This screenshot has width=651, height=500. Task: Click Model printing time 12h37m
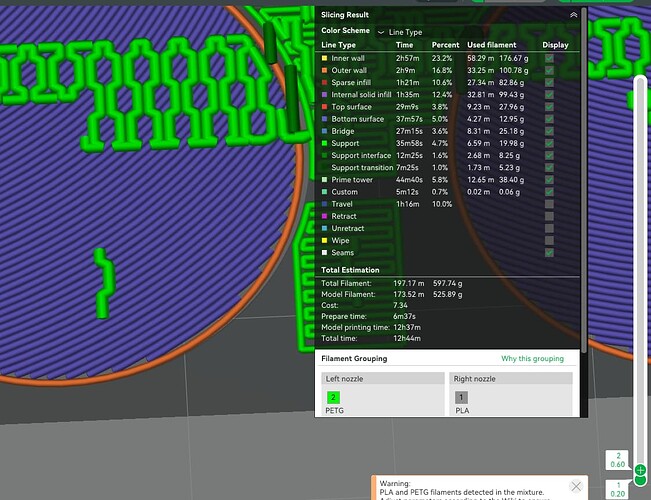pyautogui.click(x=407, y=327)
